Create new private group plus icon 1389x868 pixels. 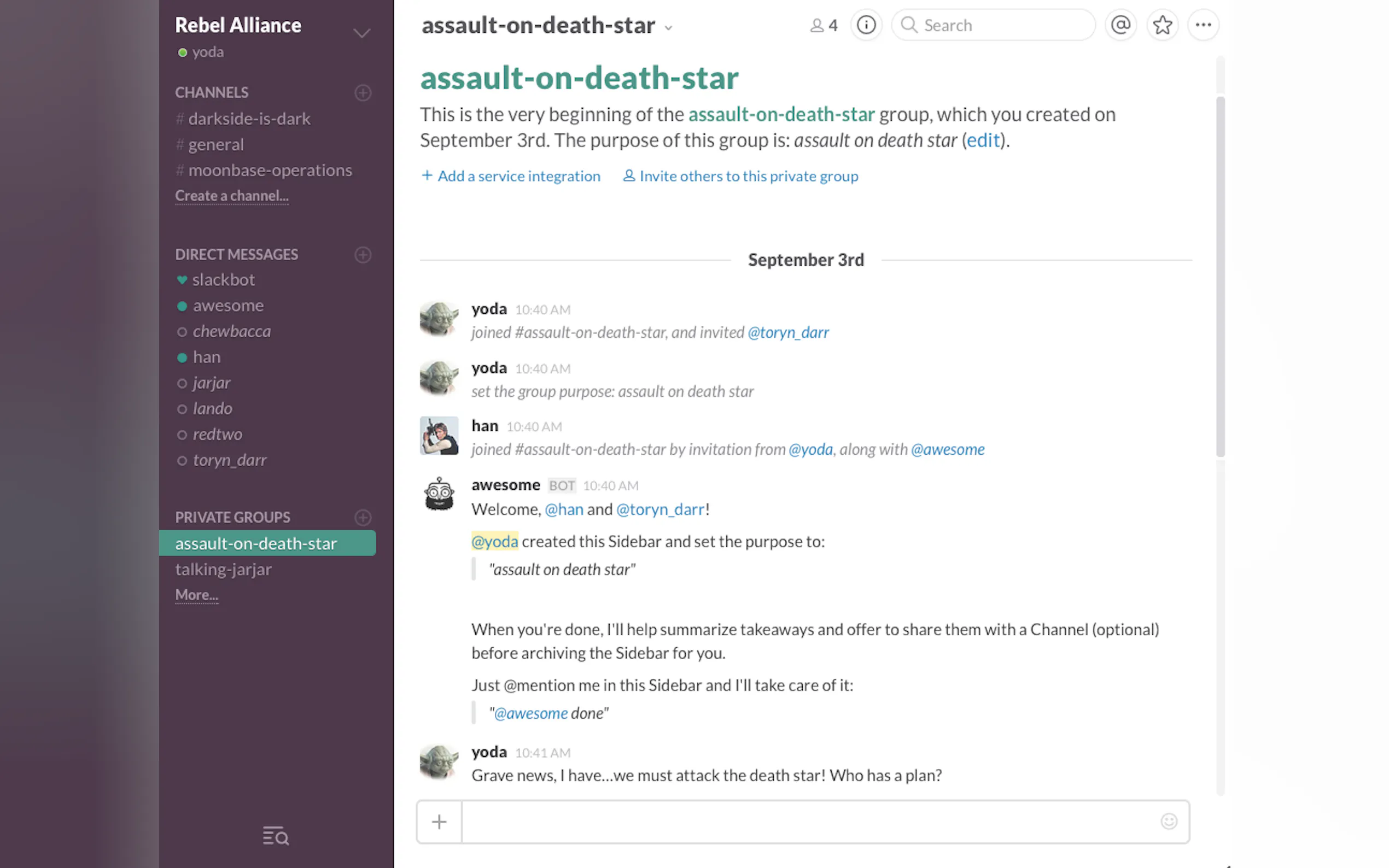363,517
